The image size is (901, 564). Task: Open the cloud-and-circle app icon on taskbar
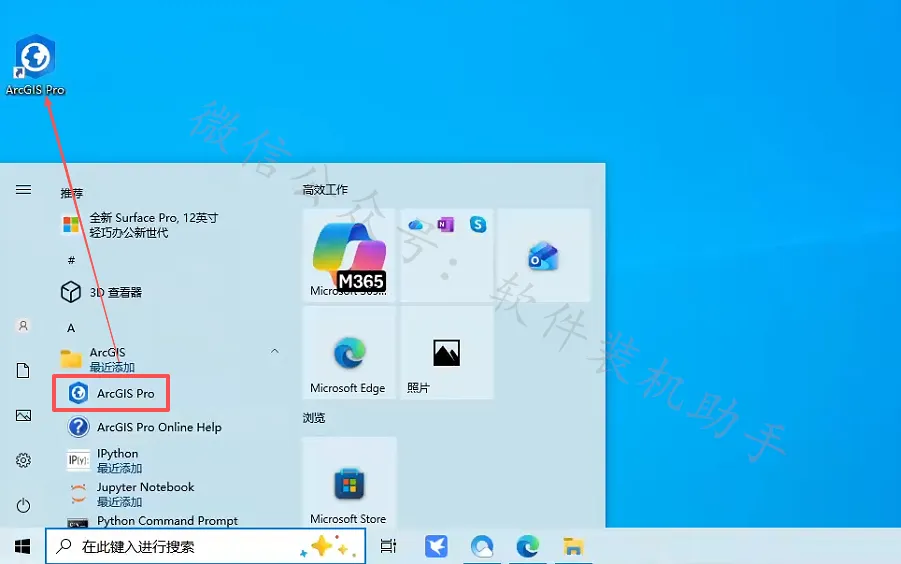pos(482,546)
